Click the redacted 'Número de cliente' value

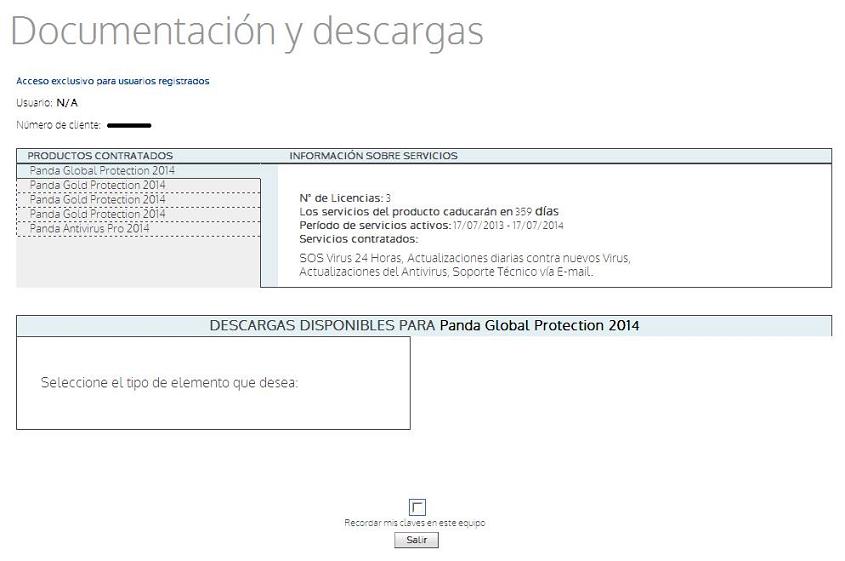coord(129,126)
